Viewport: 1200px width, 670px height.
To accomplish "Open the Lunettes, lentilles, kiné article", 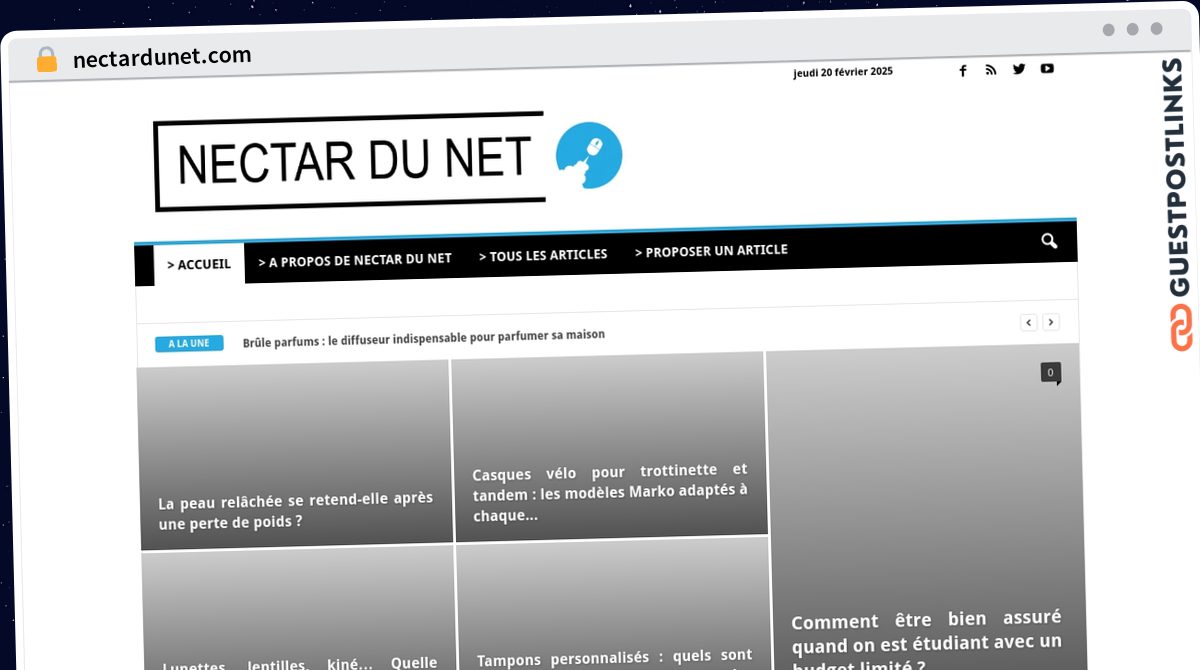I will [300, 662].
